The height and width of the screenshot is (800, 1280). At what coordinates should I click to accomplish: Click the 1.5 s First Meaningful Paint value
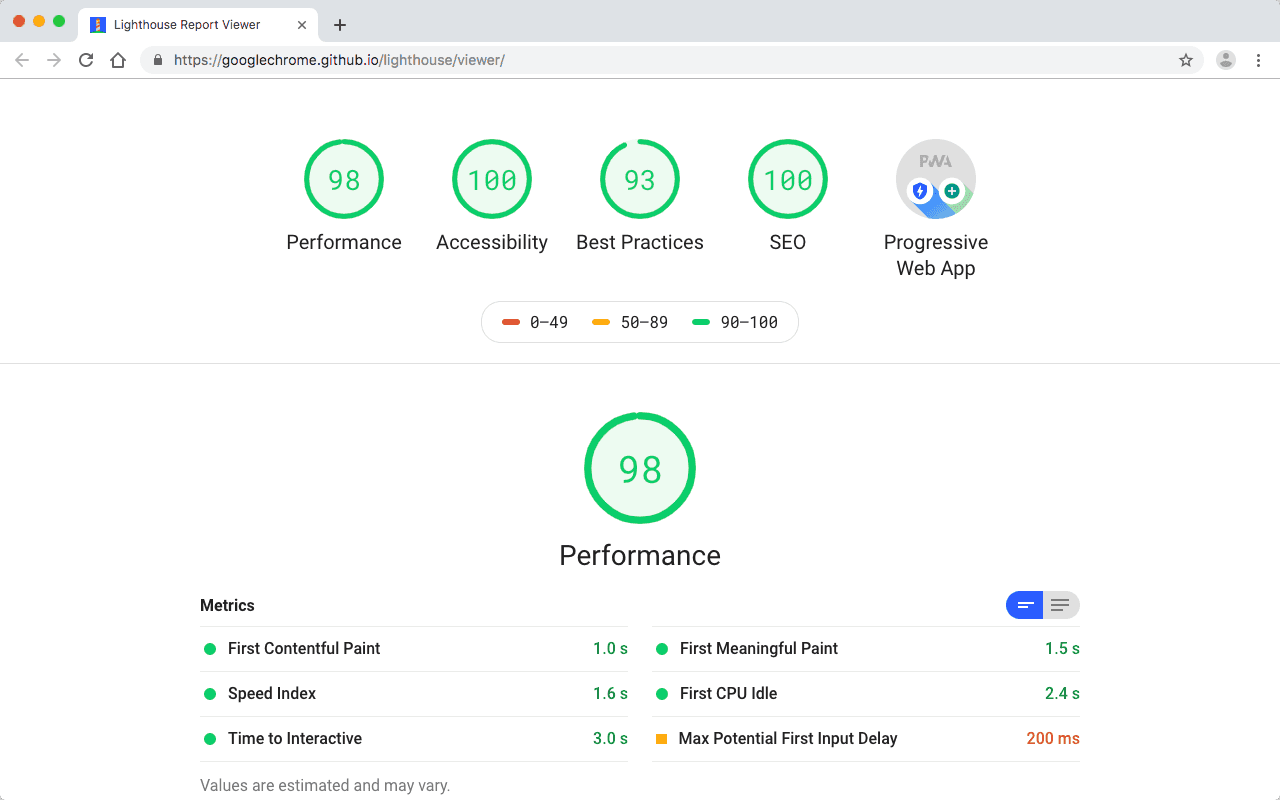tap(1062, 649)
